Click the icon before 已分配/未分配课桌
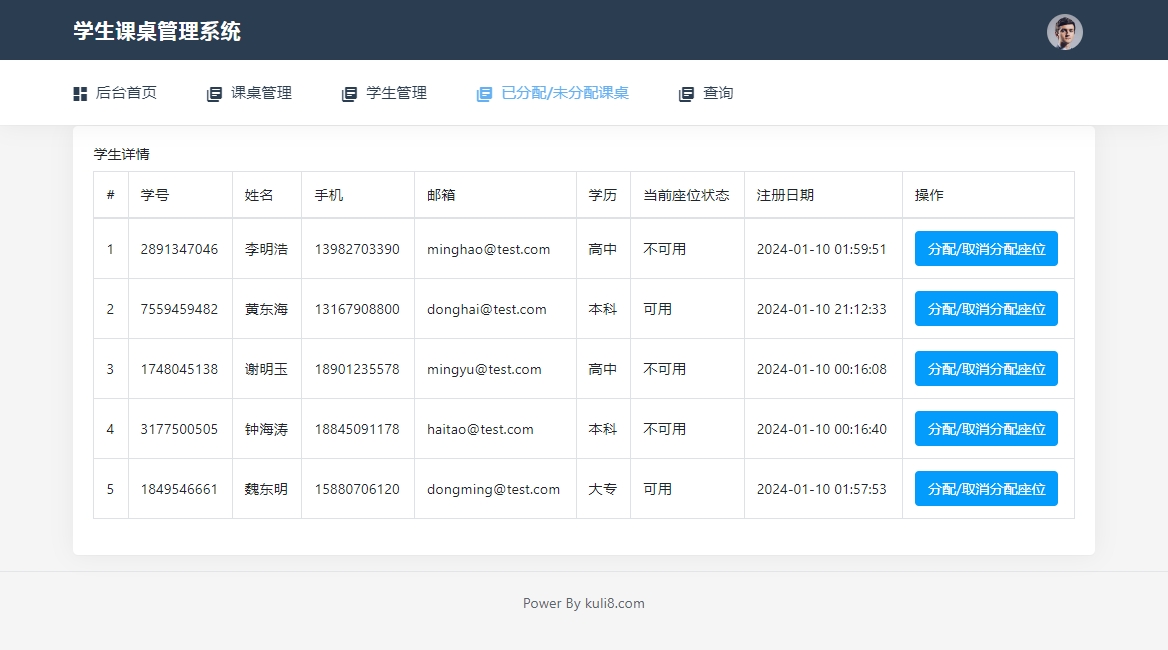This screenshot has height=650, width=1168. [x=484, y=94]
